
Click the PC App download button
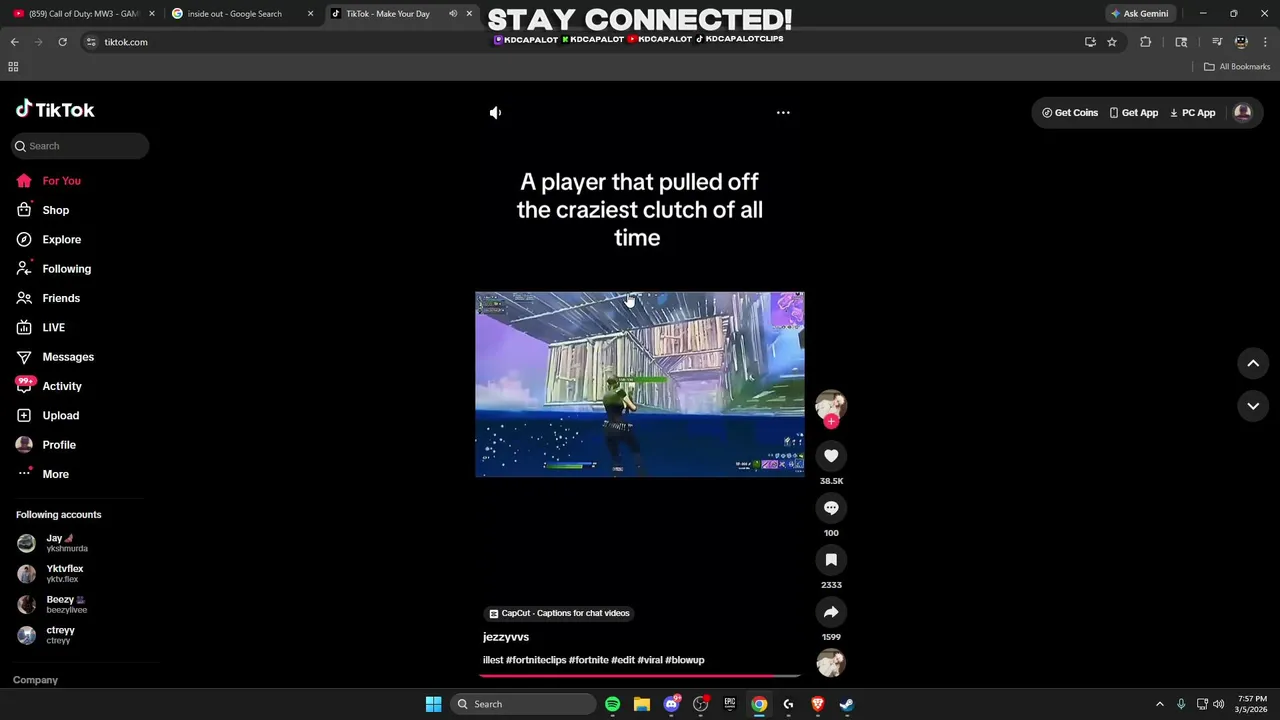click(x=1192, y=113)
